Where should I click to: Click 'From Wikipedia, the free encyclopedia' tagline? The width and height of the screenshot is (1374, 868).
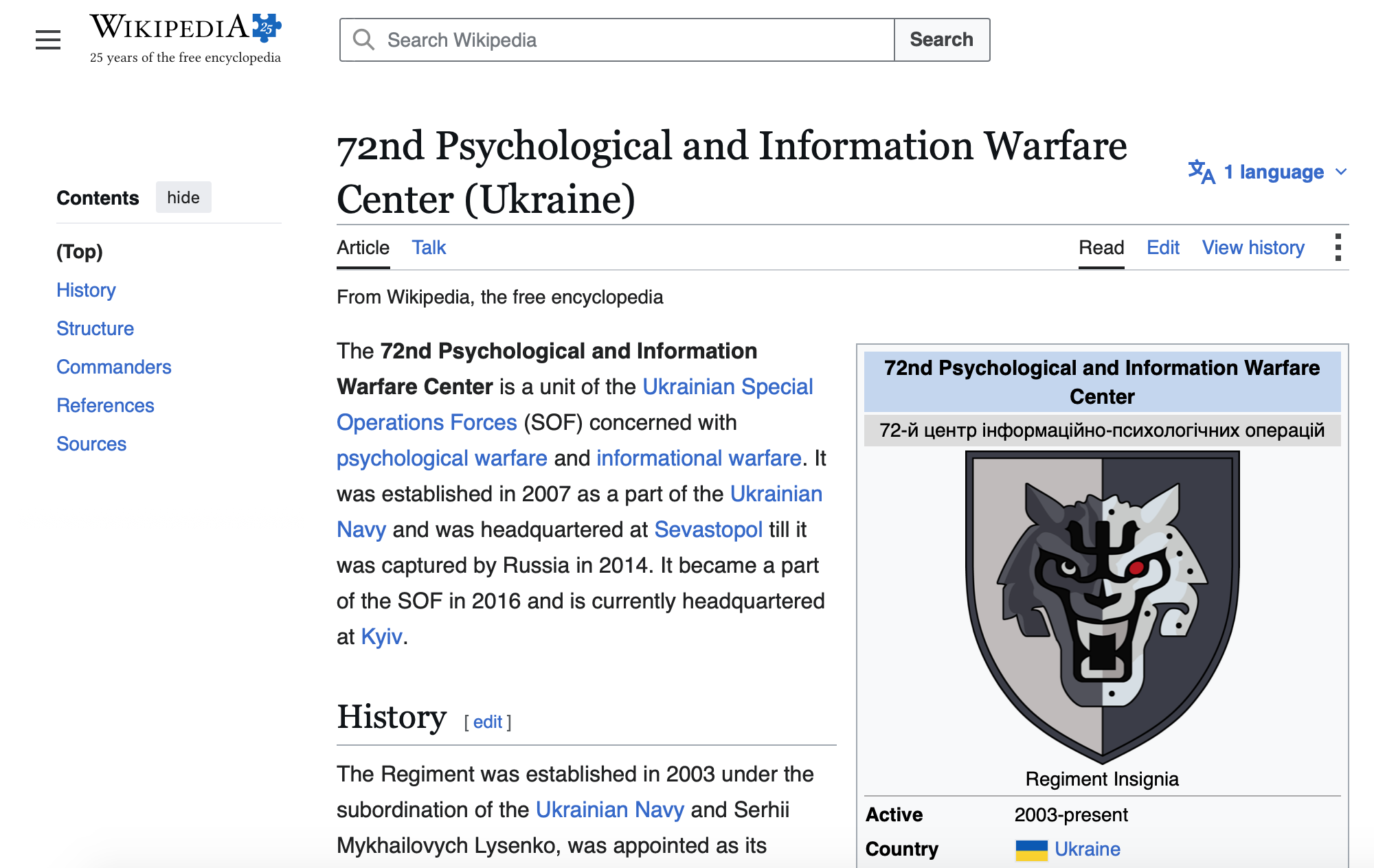499,297
